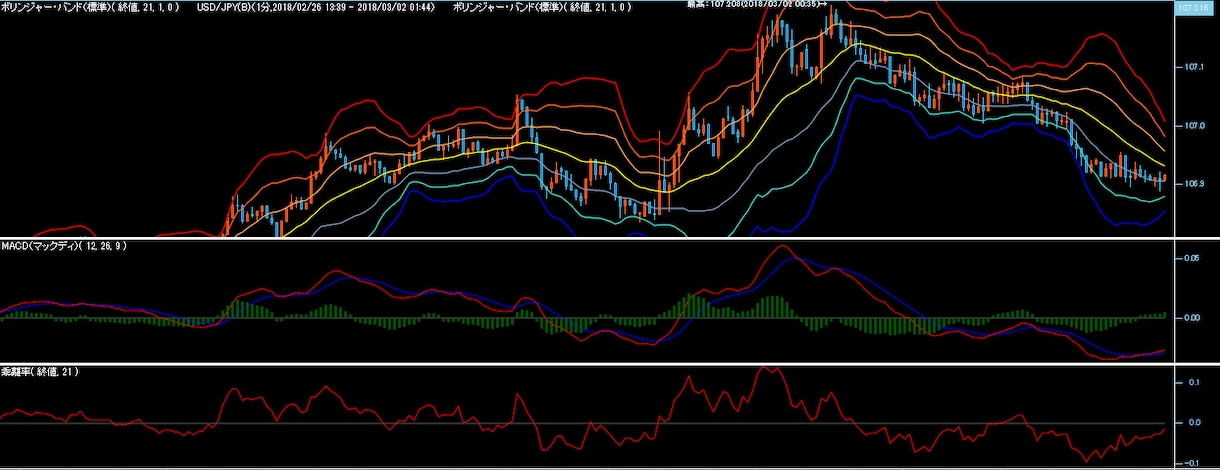Image resolution: width=1220 pixels, height=470 pixels.
Task: Click the 0.05 MACD axis value
Action: point(1192,258)
